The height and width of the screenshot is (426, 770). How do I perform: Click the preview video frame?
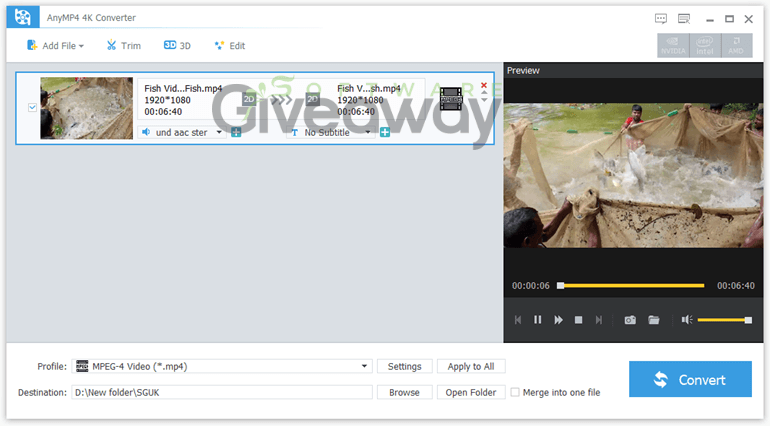pyautogui.click(x=633, y=175)
